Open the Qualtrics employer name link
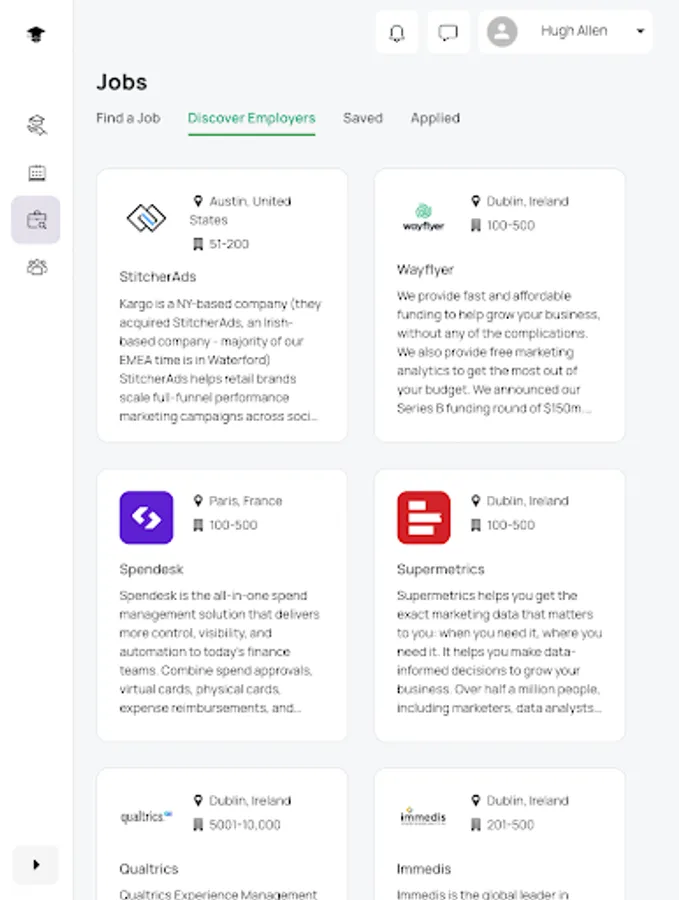The height and width of the screenshot is (900, 679). 149,869
